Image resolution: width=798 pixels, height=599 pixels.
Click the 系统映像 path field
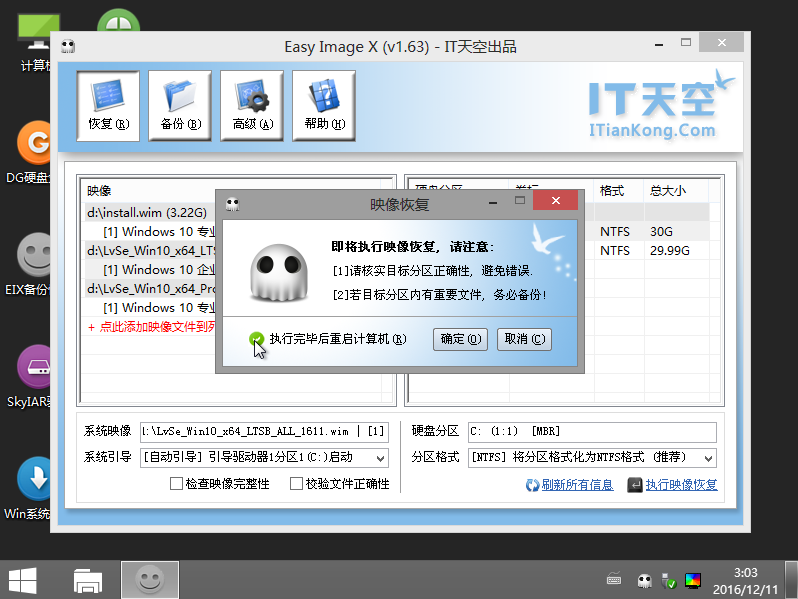tap(264, 432)
